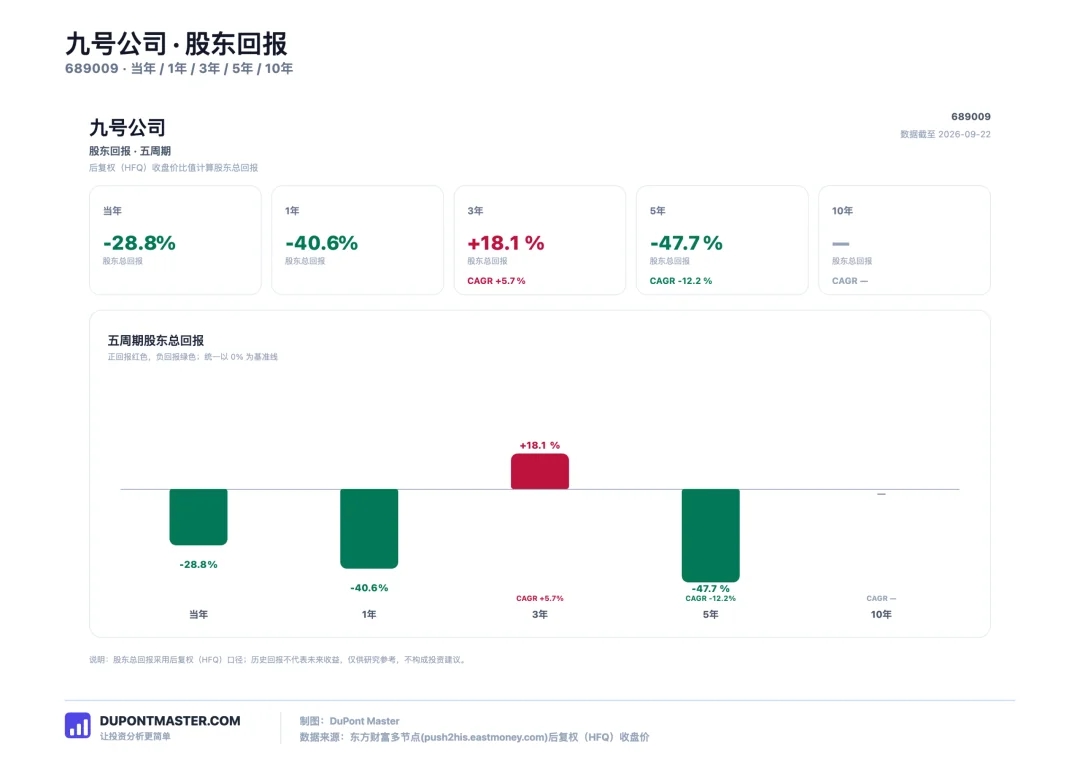Click the date text 数据截至 2026-09-22
This screenshot has height=760, width=1080.
[945, 134]
